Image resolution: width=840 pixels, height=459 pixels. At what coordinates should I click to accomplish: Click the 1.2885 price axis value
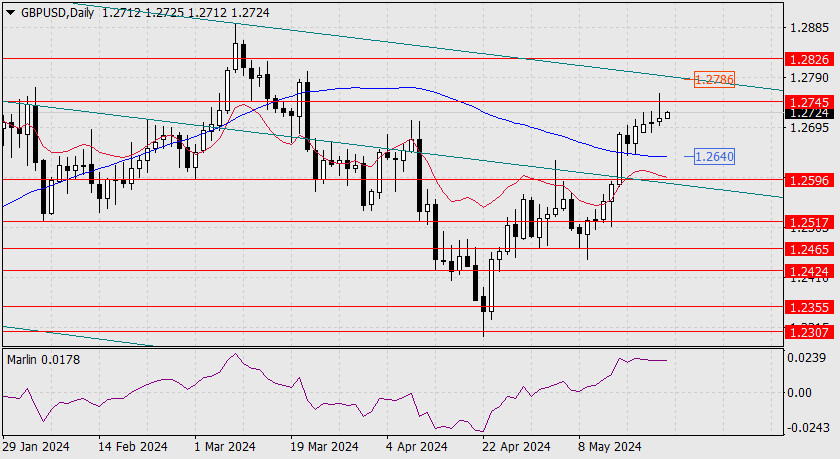pyautogui.click(x=809, y=27)
